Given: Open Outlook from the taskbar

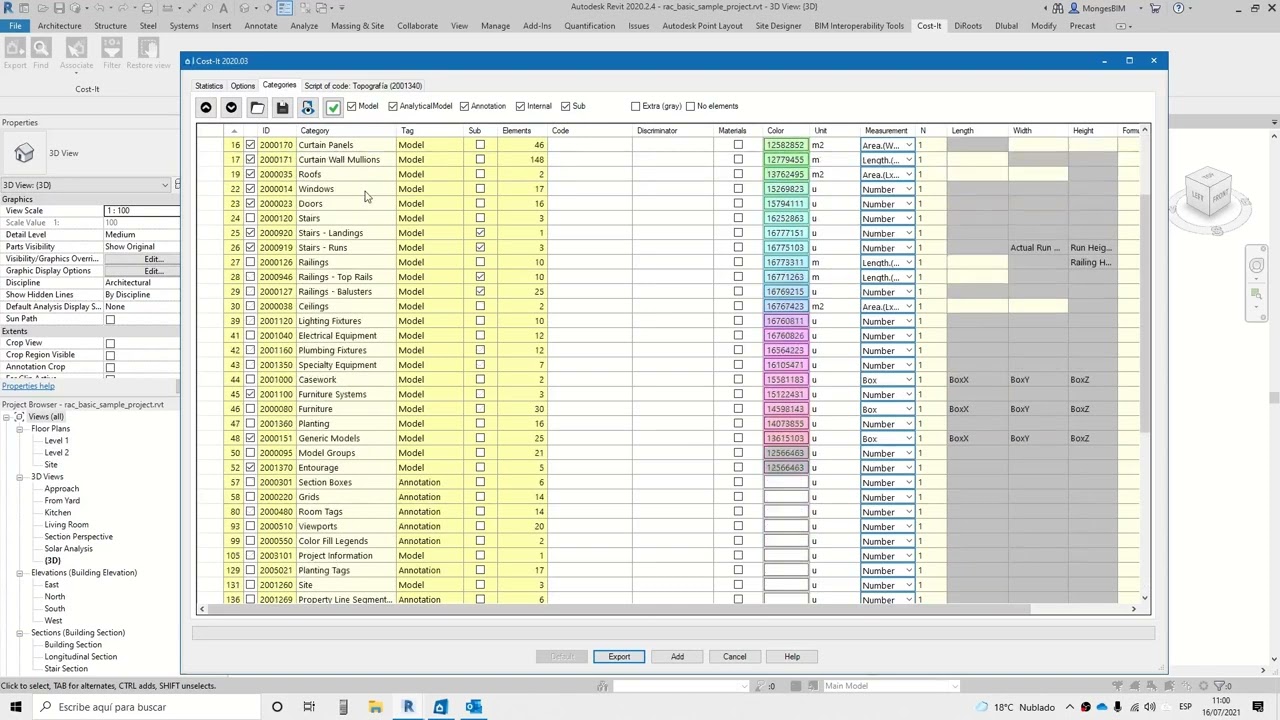Looking at the screenshot, I should (473, 707).
